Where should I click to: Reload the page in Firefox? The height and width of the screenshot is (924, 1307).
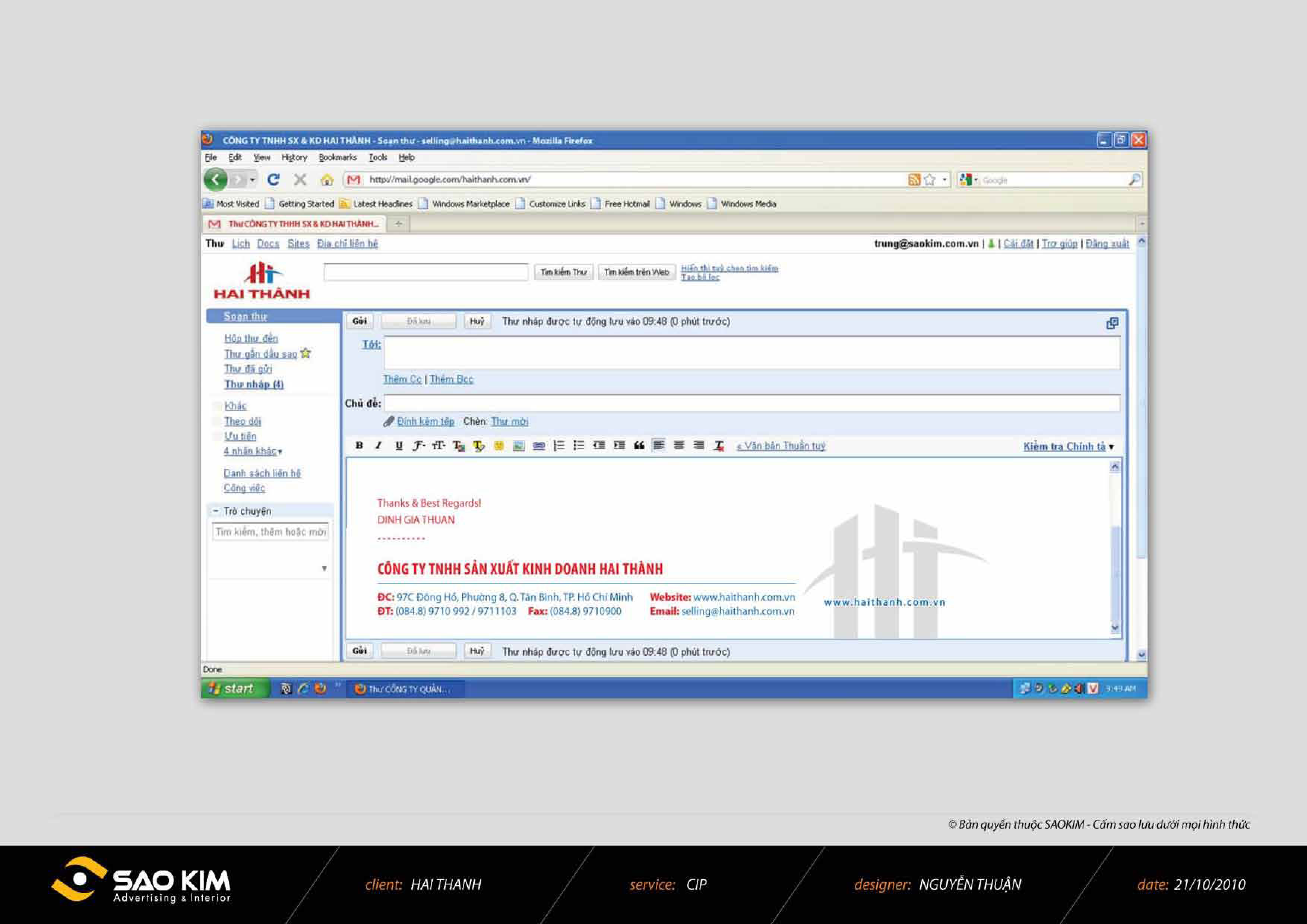coord(273,180)
